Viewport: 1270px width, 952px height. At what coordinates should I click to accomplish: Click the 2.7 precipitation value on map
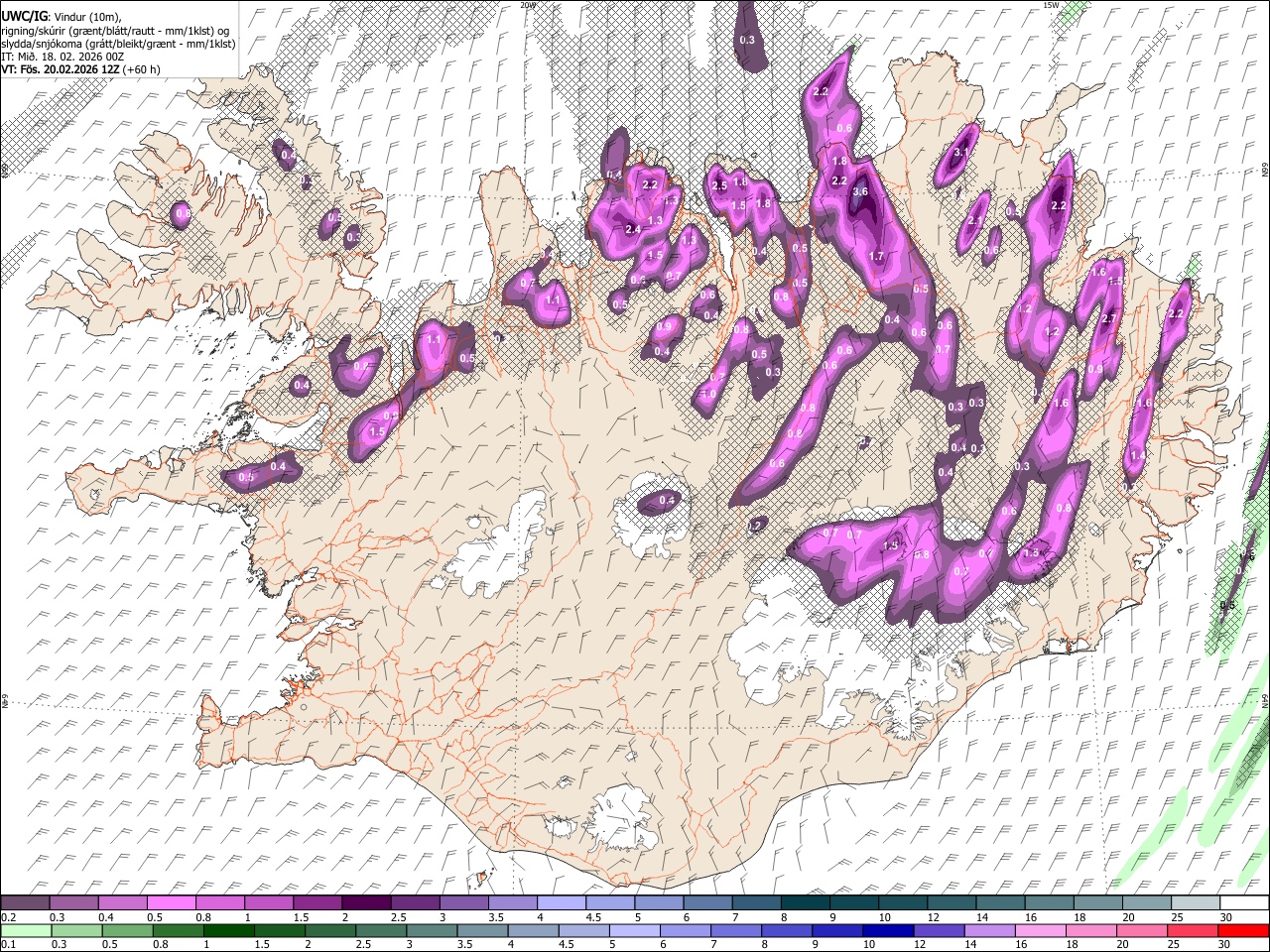[x=1109, y=318]
